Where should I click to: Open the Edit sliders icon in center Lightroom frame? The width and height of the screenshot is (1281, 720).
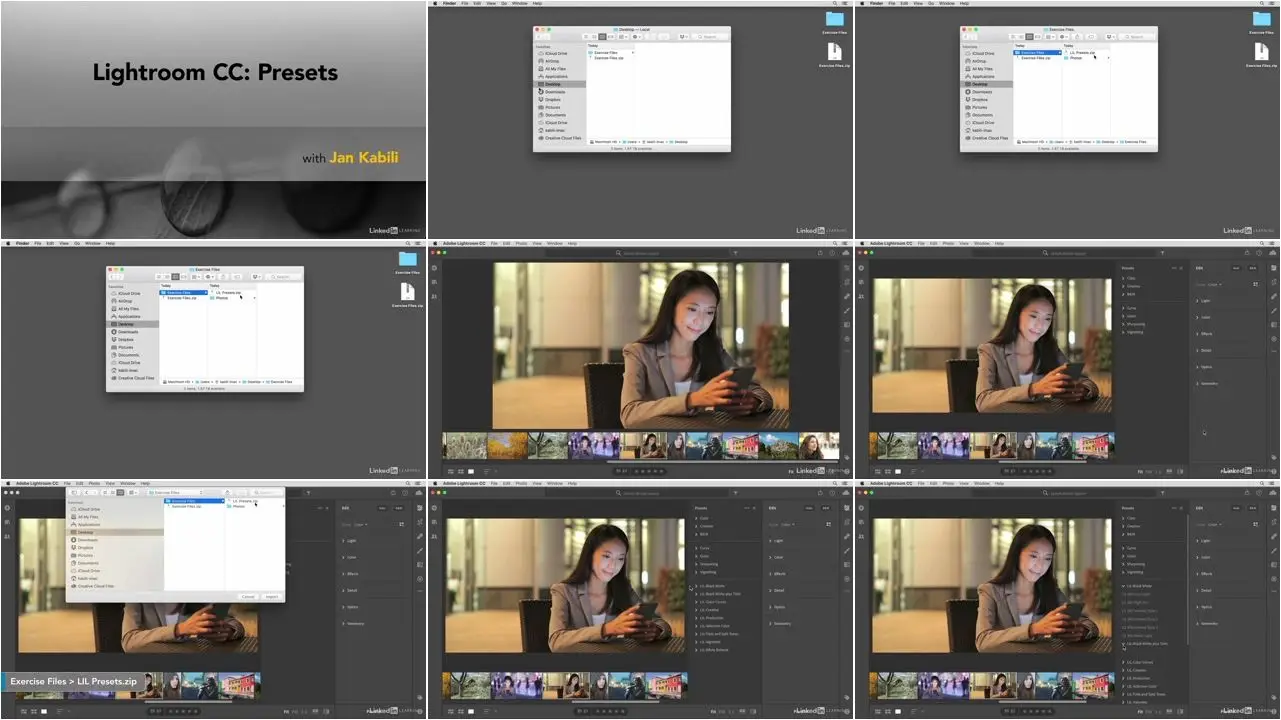pos(846,268)
